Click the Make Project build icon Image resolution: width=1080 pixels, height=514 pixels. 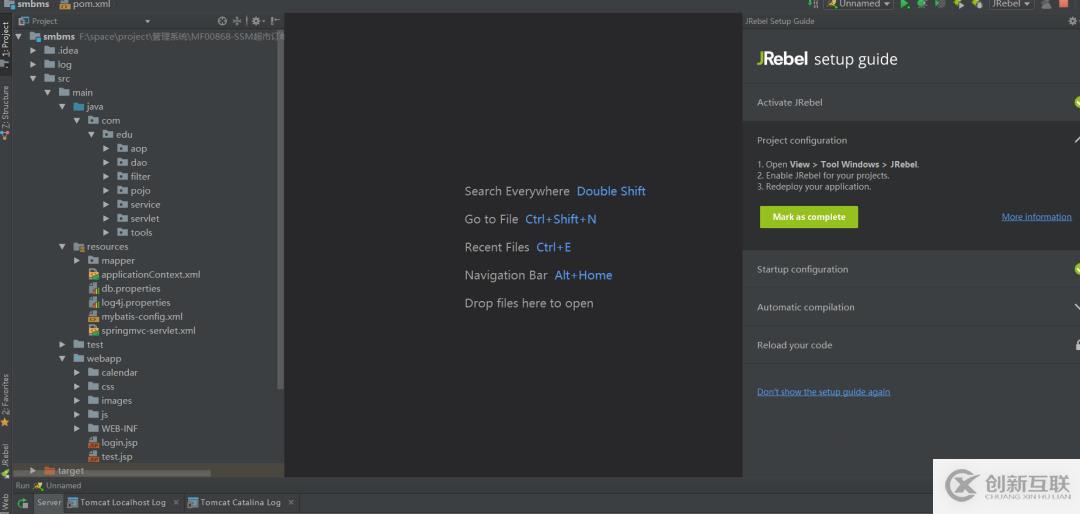coord(813,4)
